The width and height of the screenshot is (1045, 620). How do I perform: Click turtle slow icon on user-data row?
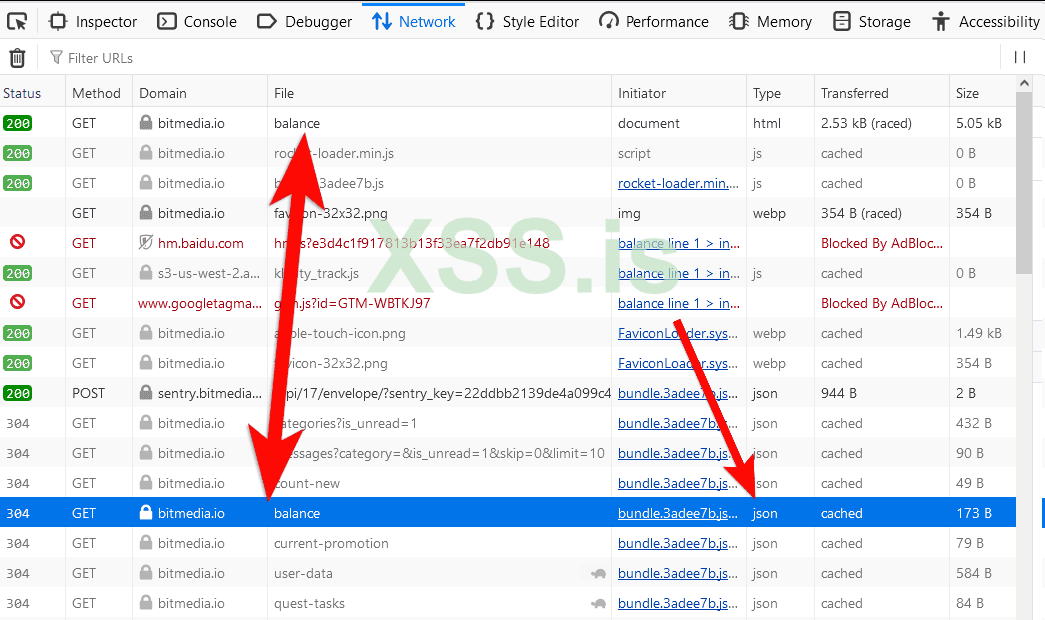(598, 573)
